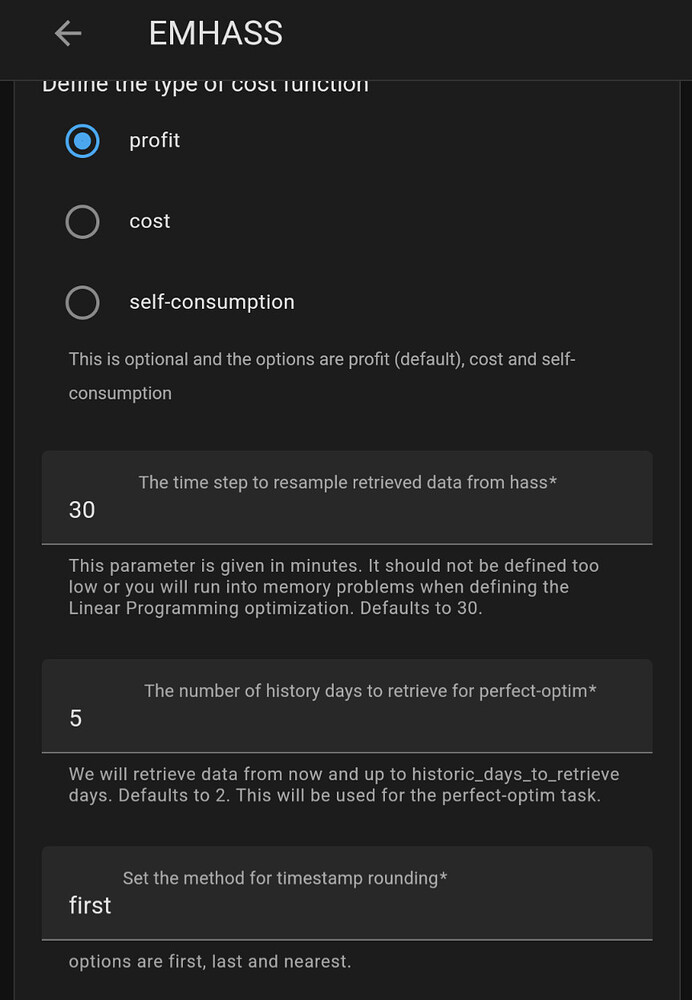
Task: Click the "time step to resample" field label
Action: click(347, 482)
